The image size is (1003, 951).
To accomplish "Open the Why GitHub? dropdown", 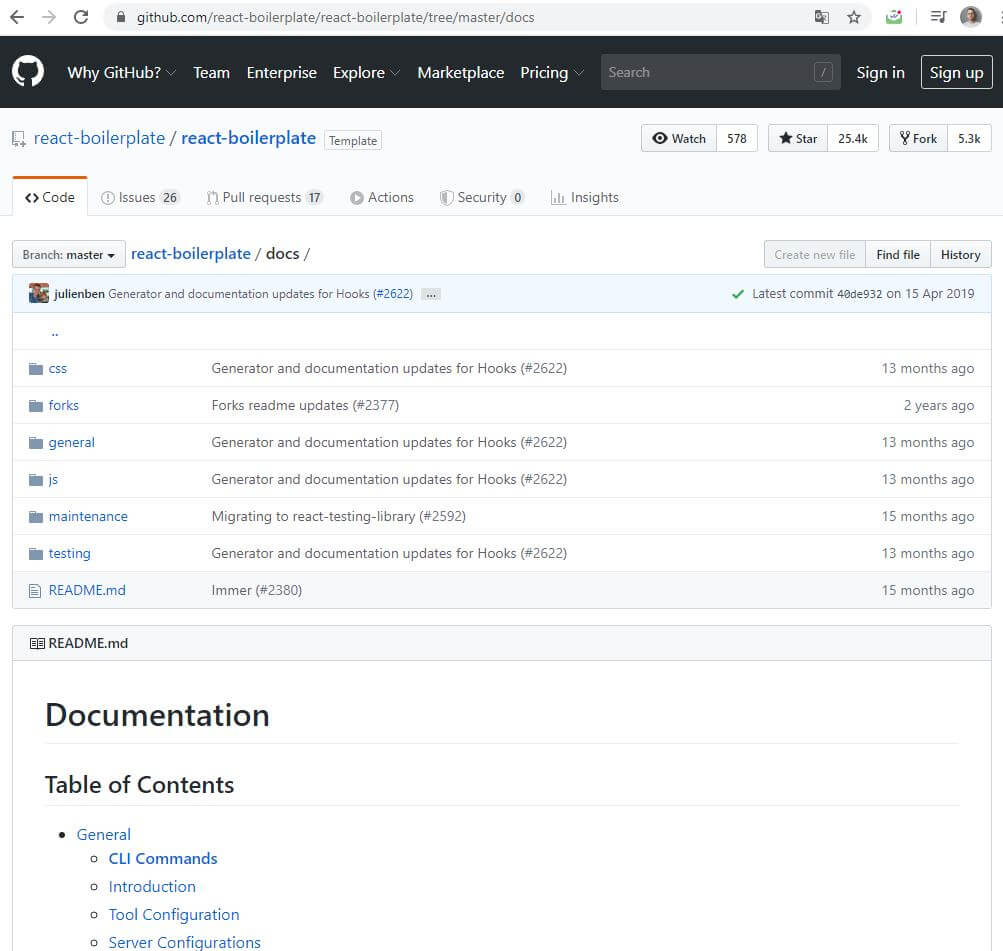I will tap(120, 72).
